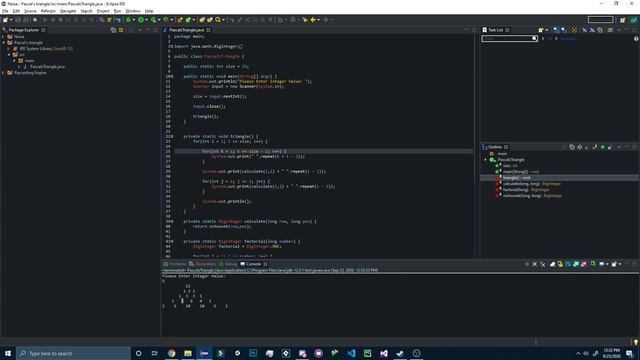
Task: Click the New Java Class icon
Action: (188, 20)
